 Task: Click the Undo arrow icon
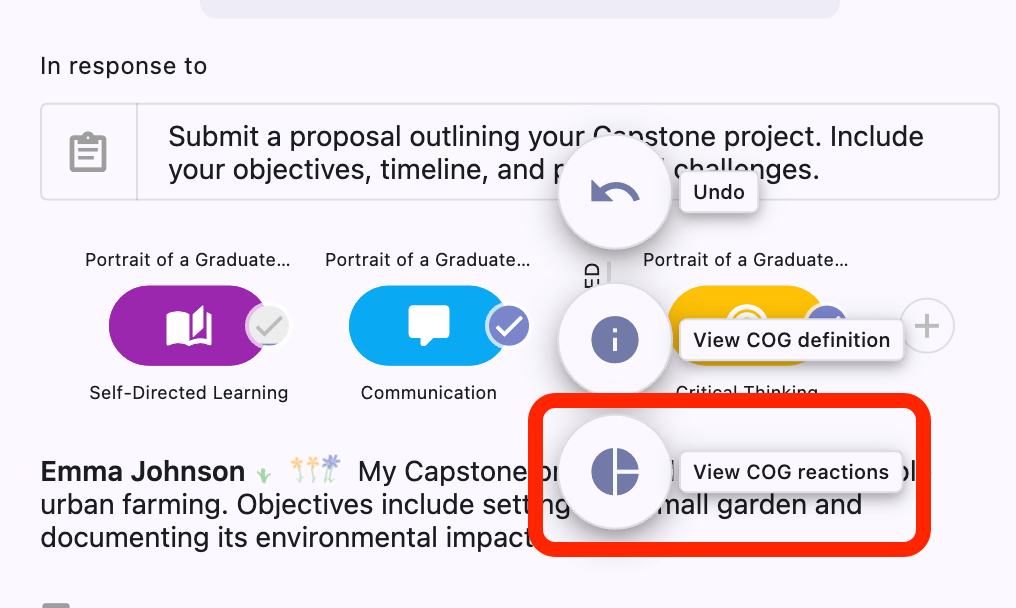[x=614, y=190]
